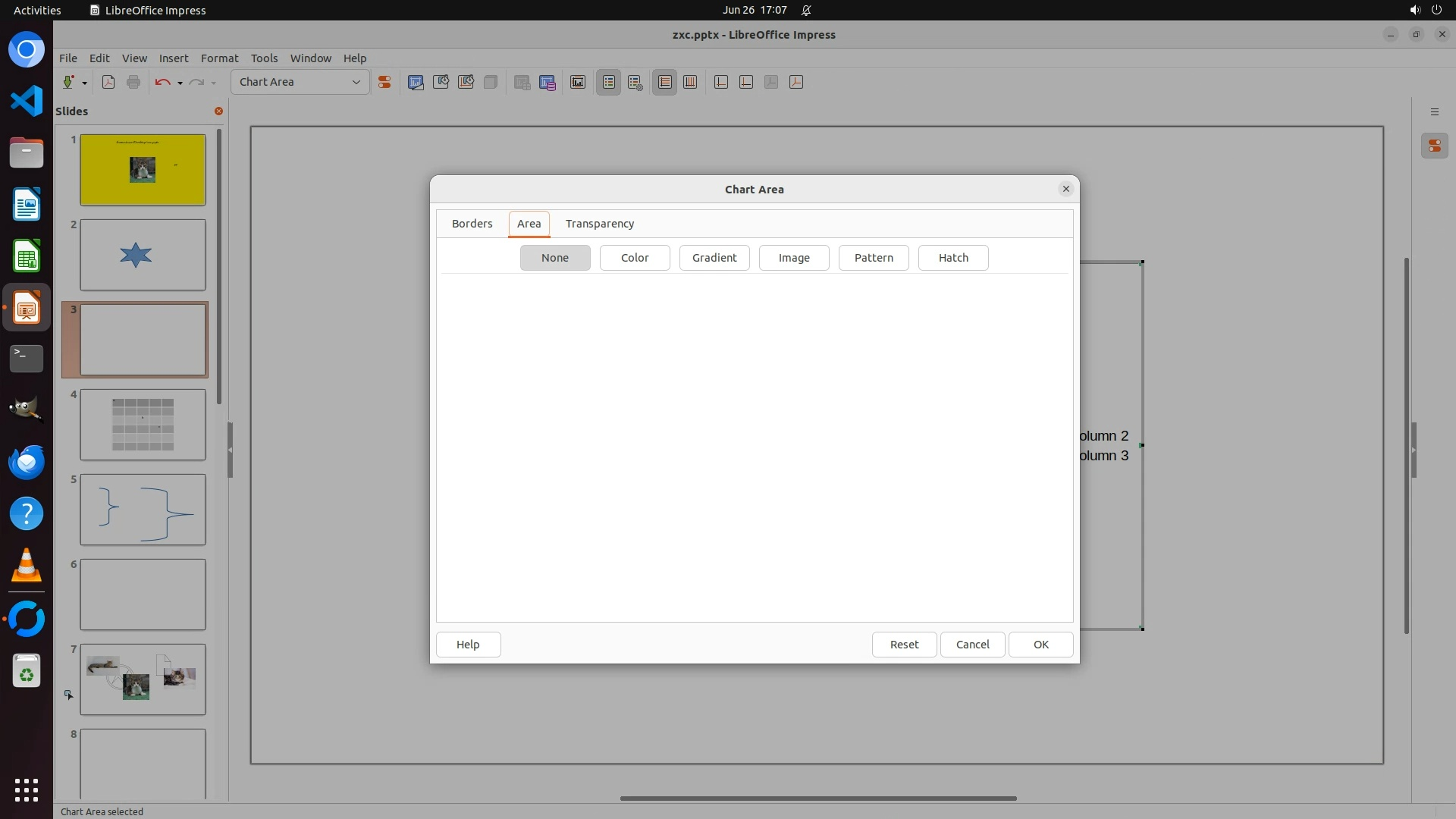1456x819 pixels.
Task: Switch to the Transparency tab
Action: click(599, 224)
